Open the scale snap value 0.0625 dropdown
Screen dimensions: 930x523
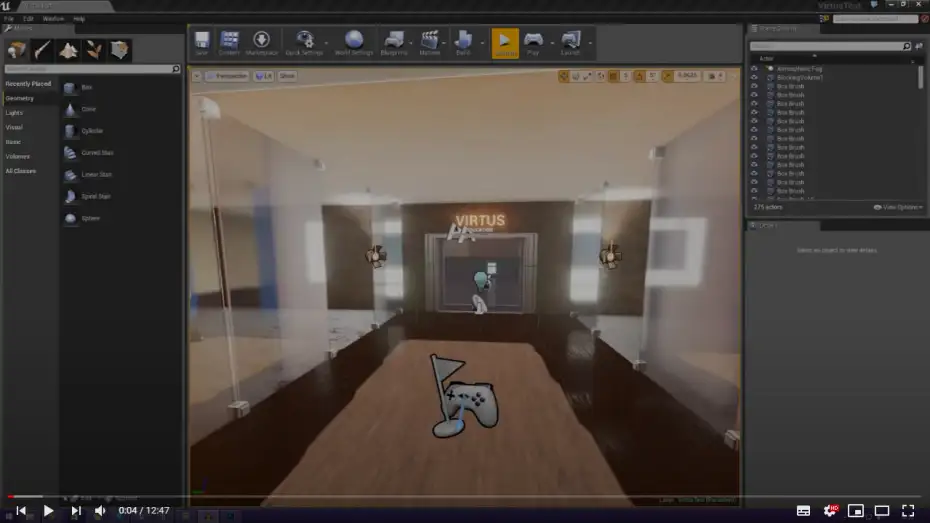(x=687, y=76)
